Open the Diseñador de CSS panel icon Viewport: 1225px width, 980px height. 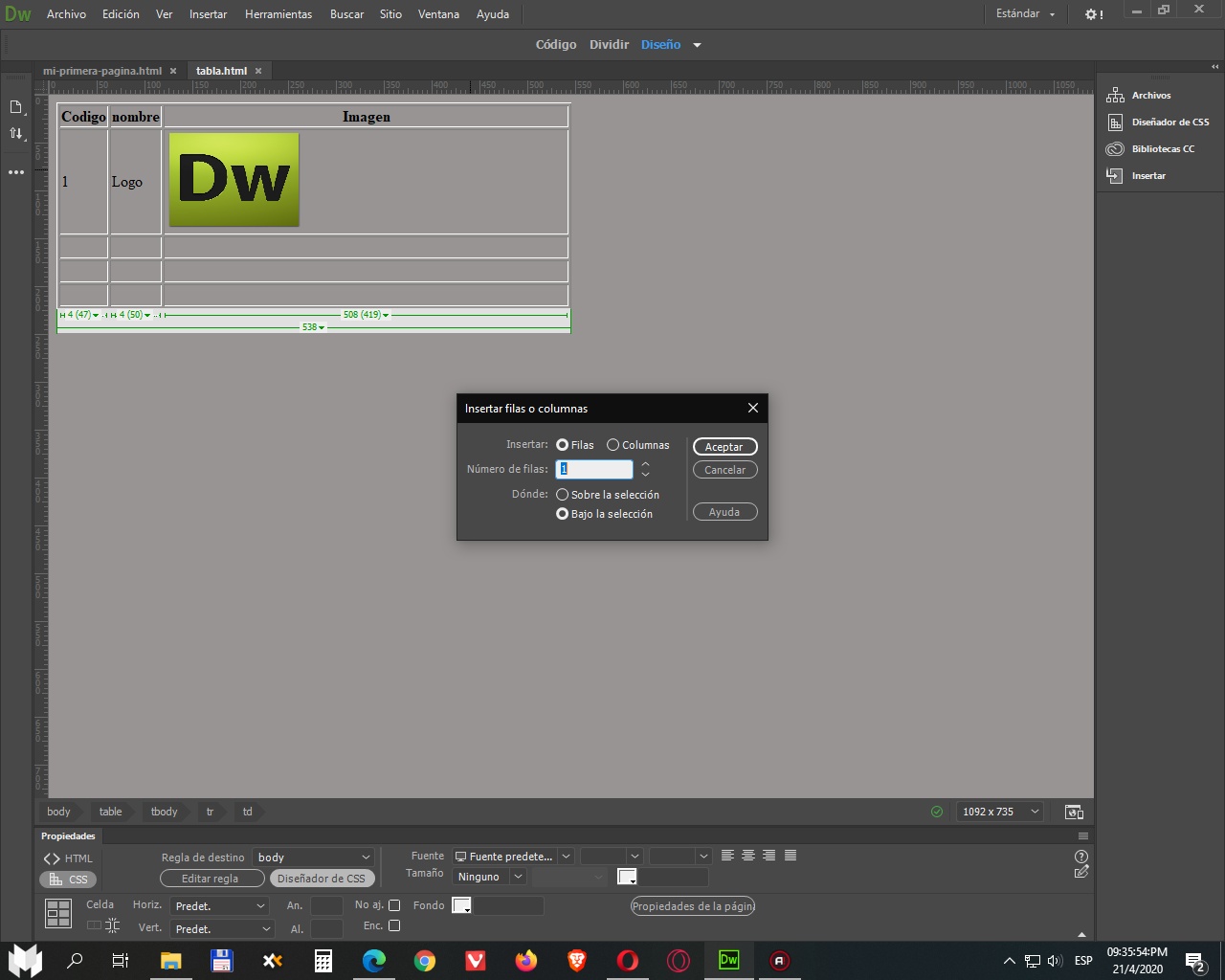pos(1115,122)
